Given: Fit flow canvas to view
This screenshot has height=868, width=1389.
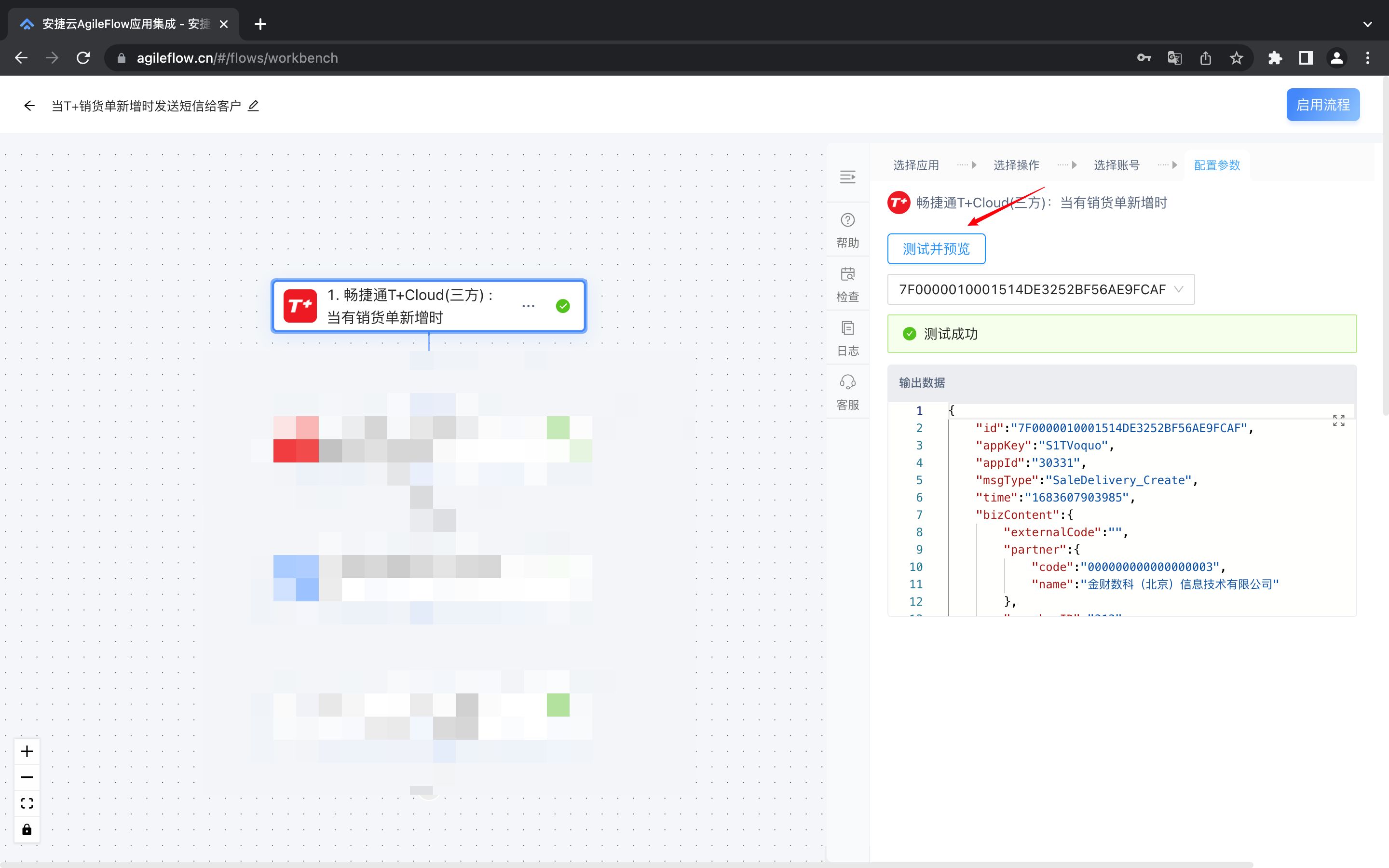Looking at the screenshot, I should 27,803.
